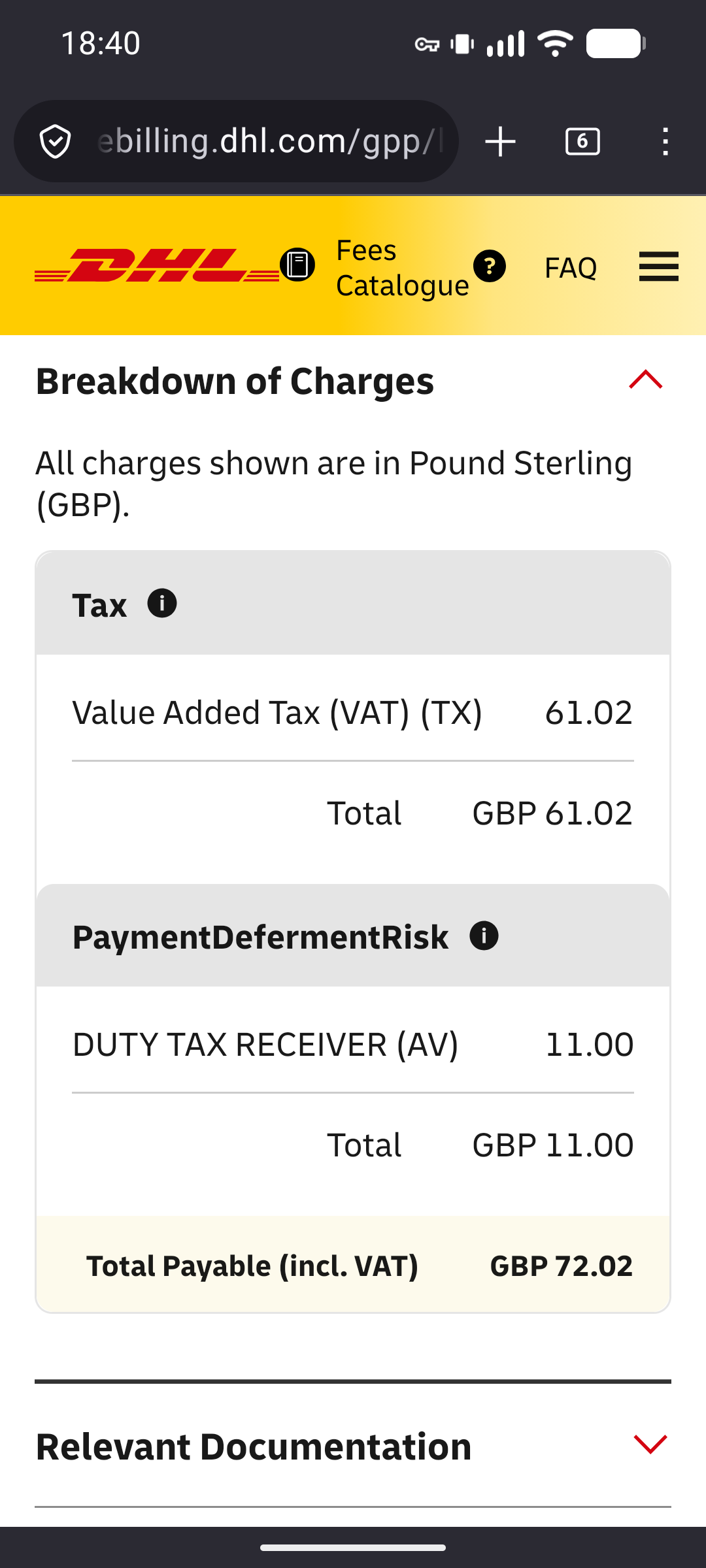The image size is (706, 1568).
Task: Tap the Total Payable GBP 72.02 row
Action: (353, 1266)
